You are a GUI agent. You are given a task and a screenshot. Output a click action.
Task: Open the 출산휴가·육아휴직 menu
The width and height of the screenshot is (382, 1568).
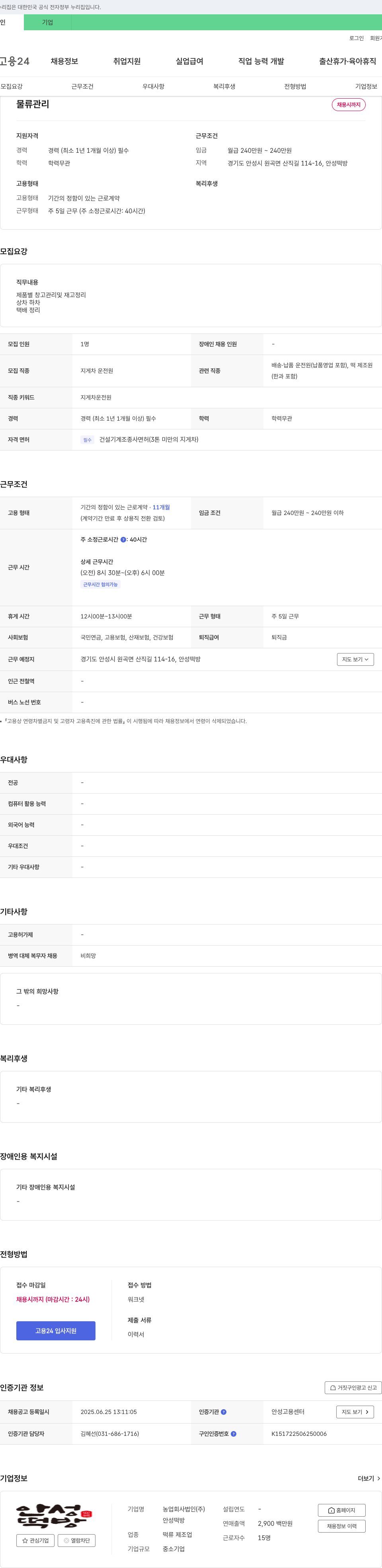click(347, 61)
